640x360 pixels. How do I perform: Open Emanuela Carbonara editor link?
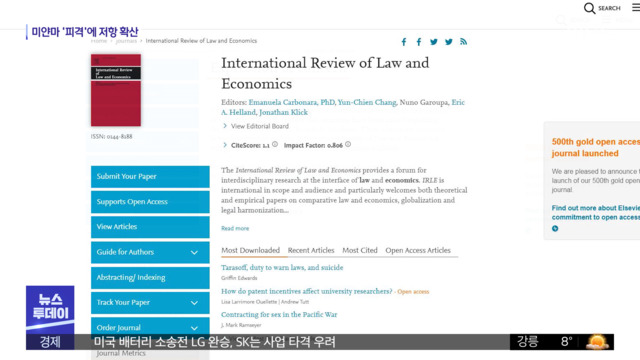[292, 102]
